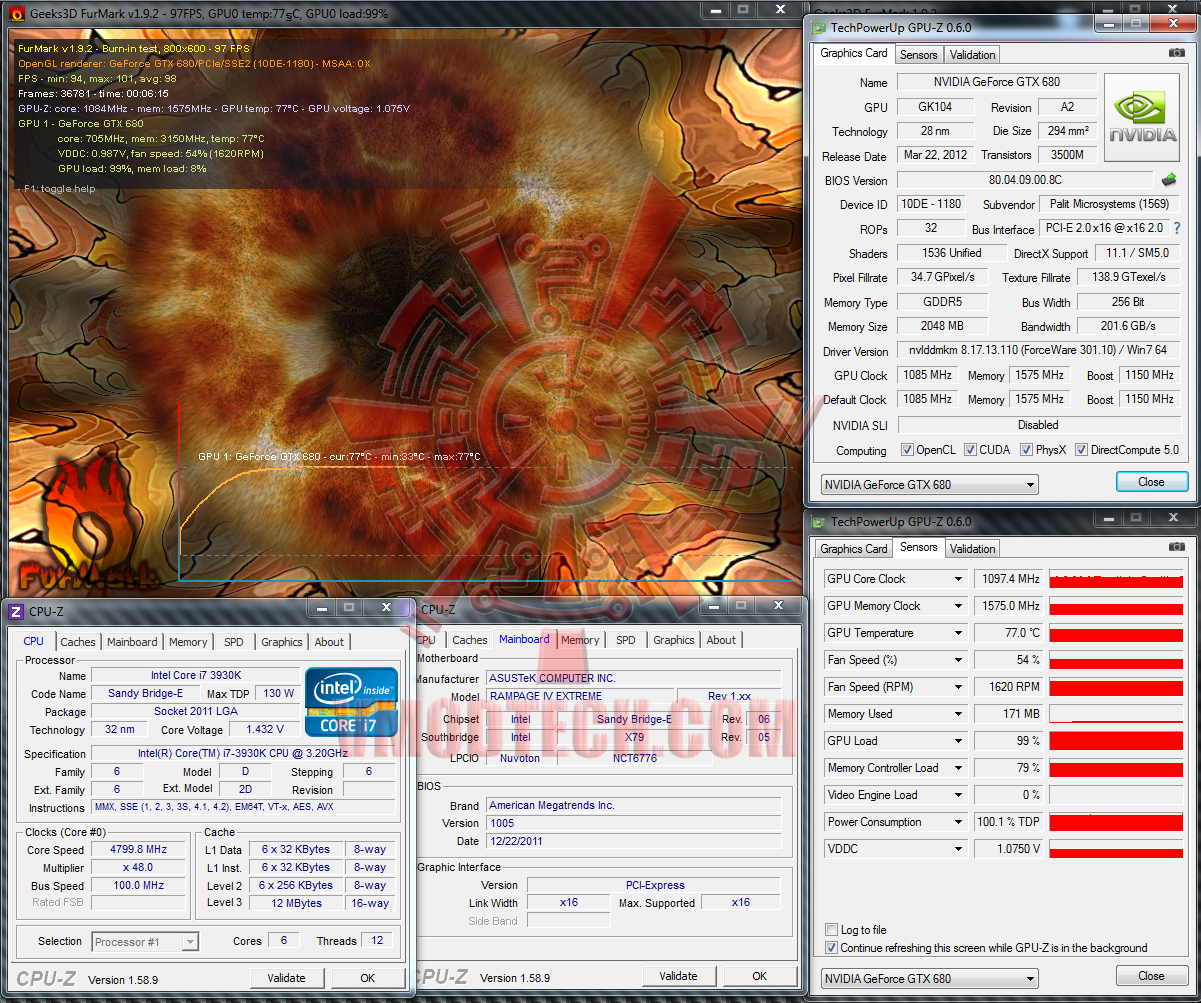
Task: Toggle the OpenCL checkbox
Action: coord(907,450)
